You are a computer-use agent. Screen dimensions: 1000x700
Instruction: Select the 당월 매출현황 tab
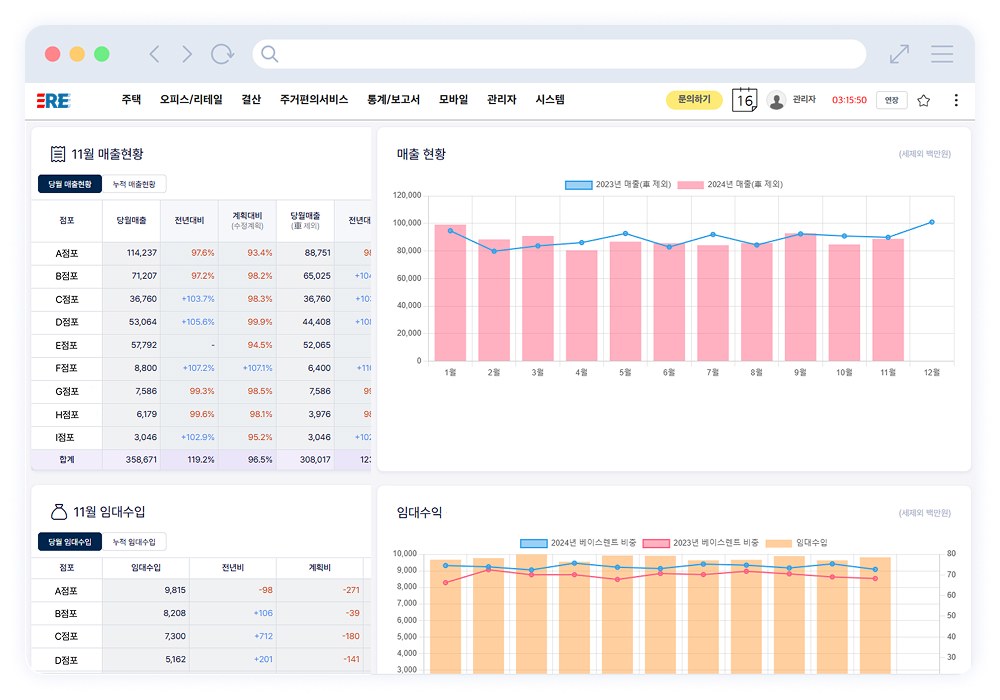(70, 184)
